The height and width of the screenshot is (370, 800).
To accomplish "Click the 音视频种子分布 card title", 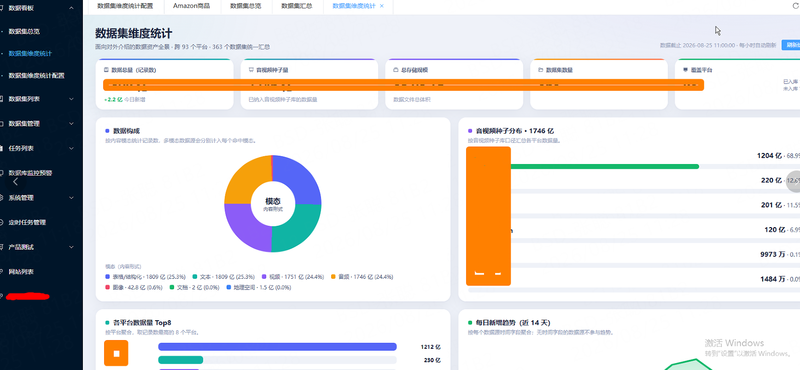I will pyautogui.click(x=515, y=131).
